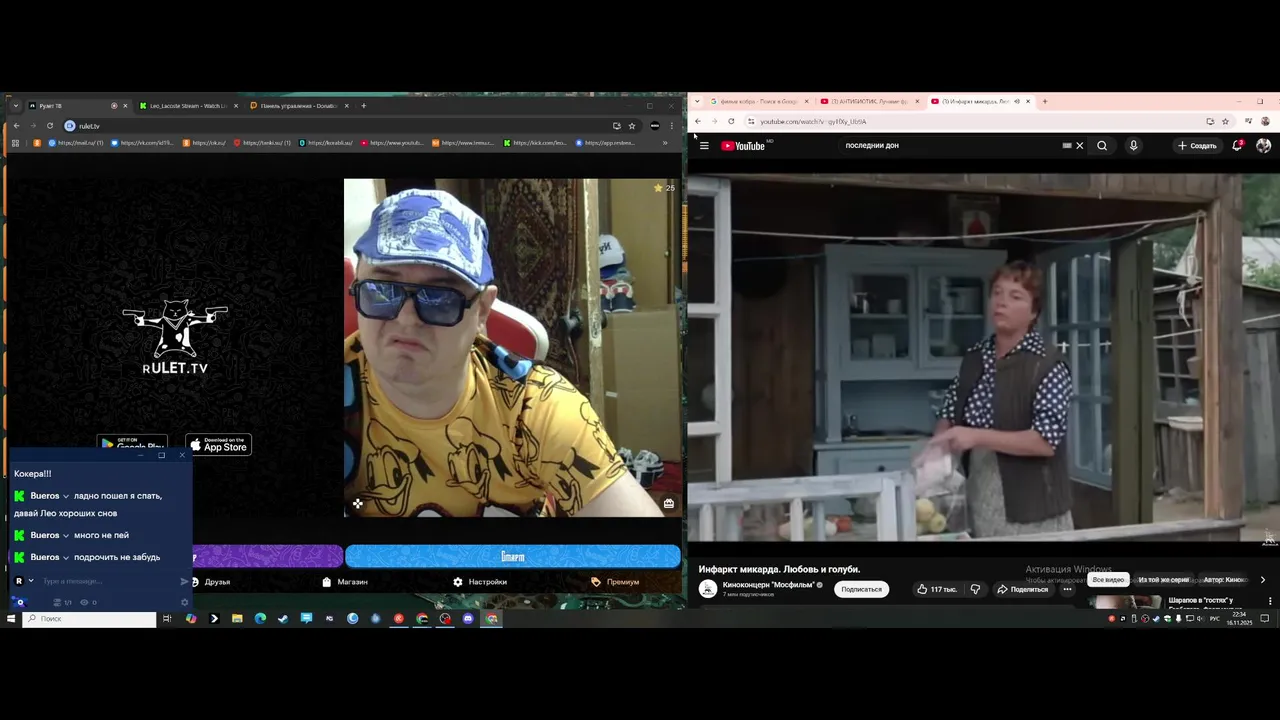
Task: Open Discord from the taskbar
Action: 468,619
